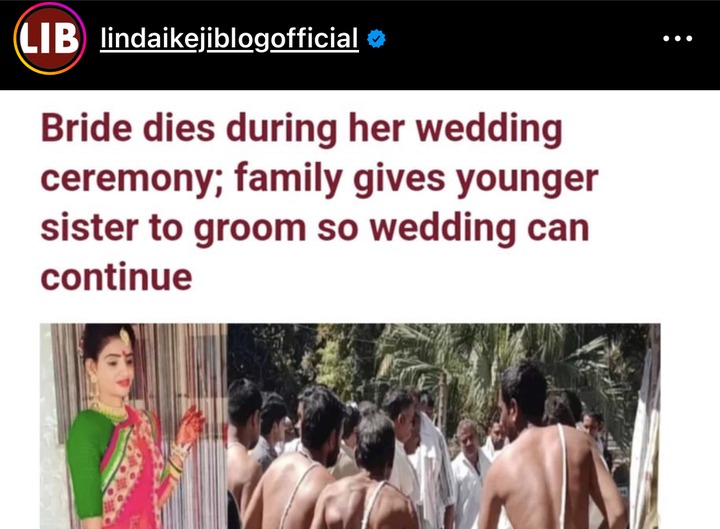The image size is (720, 529).
Task: Tap the bride photo in green blouse
Action: pyautogui.click(x=133, y=426)
